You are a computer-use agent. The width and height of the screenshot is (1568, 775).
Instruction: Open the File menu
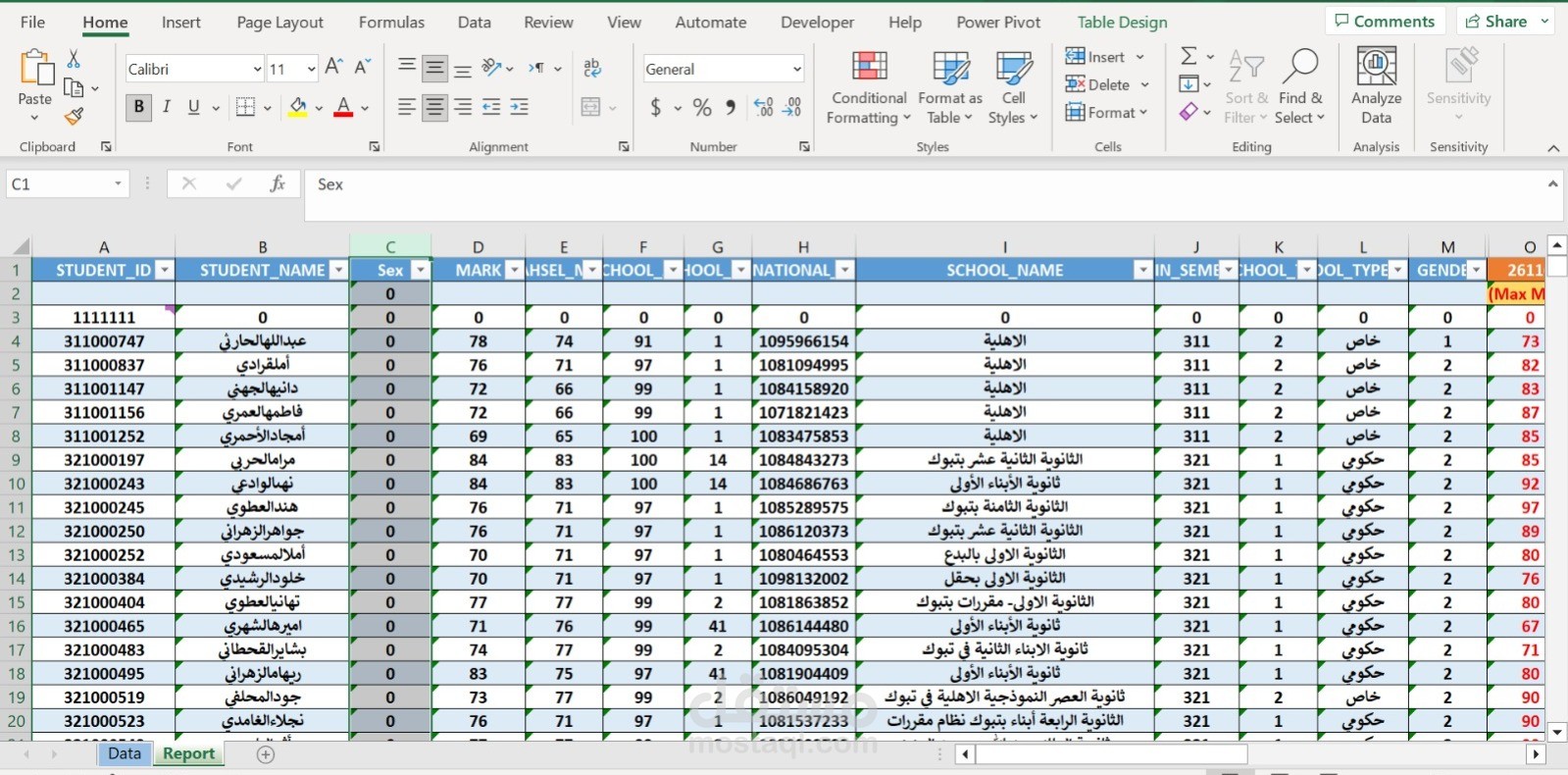[32, 22]
